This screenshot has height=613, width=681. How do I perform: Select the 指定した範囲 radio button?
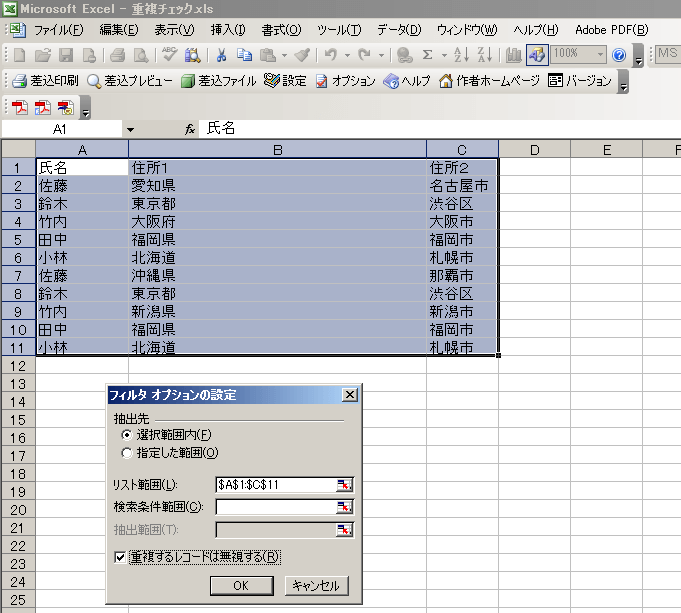[126, 452]
